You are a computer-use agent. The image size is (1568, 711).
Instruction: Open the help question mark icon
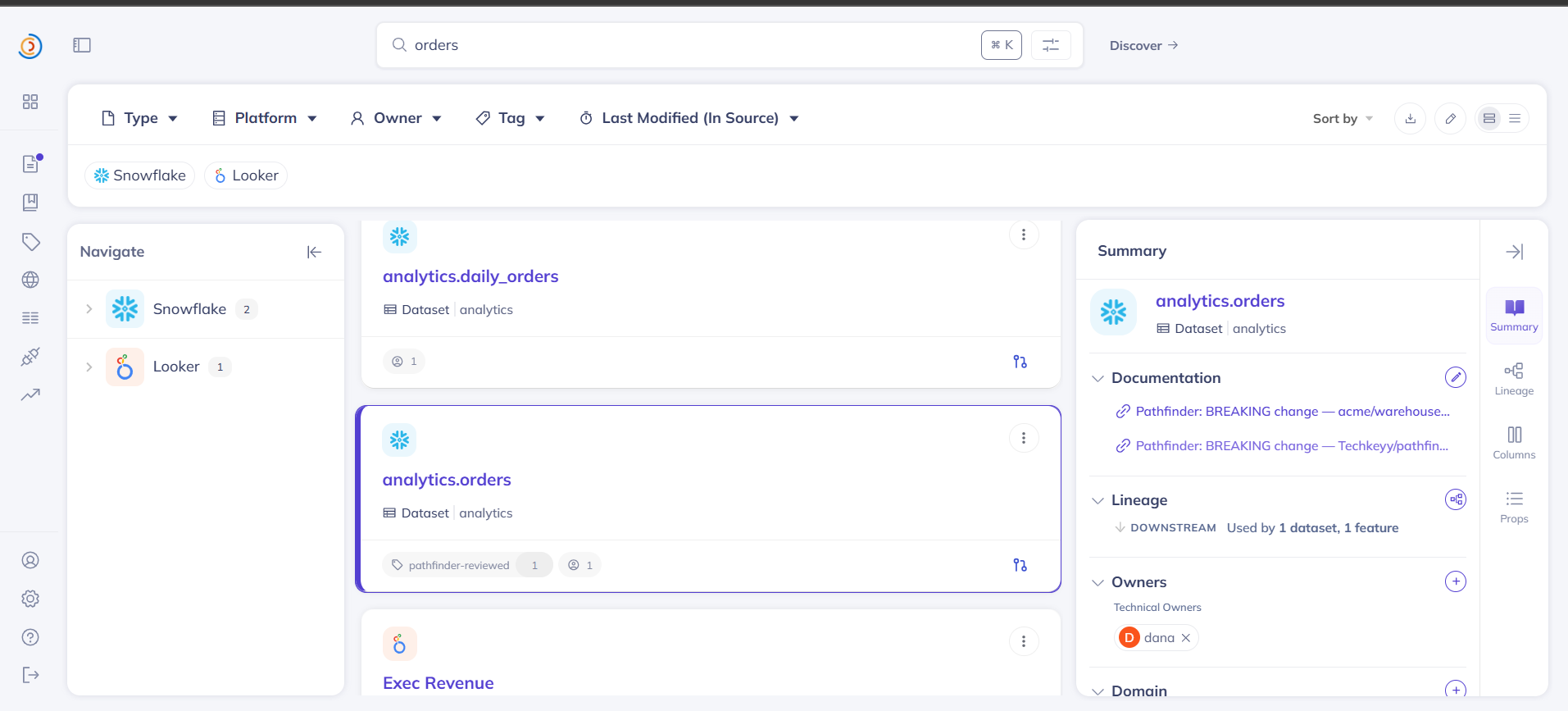[30, 637]
